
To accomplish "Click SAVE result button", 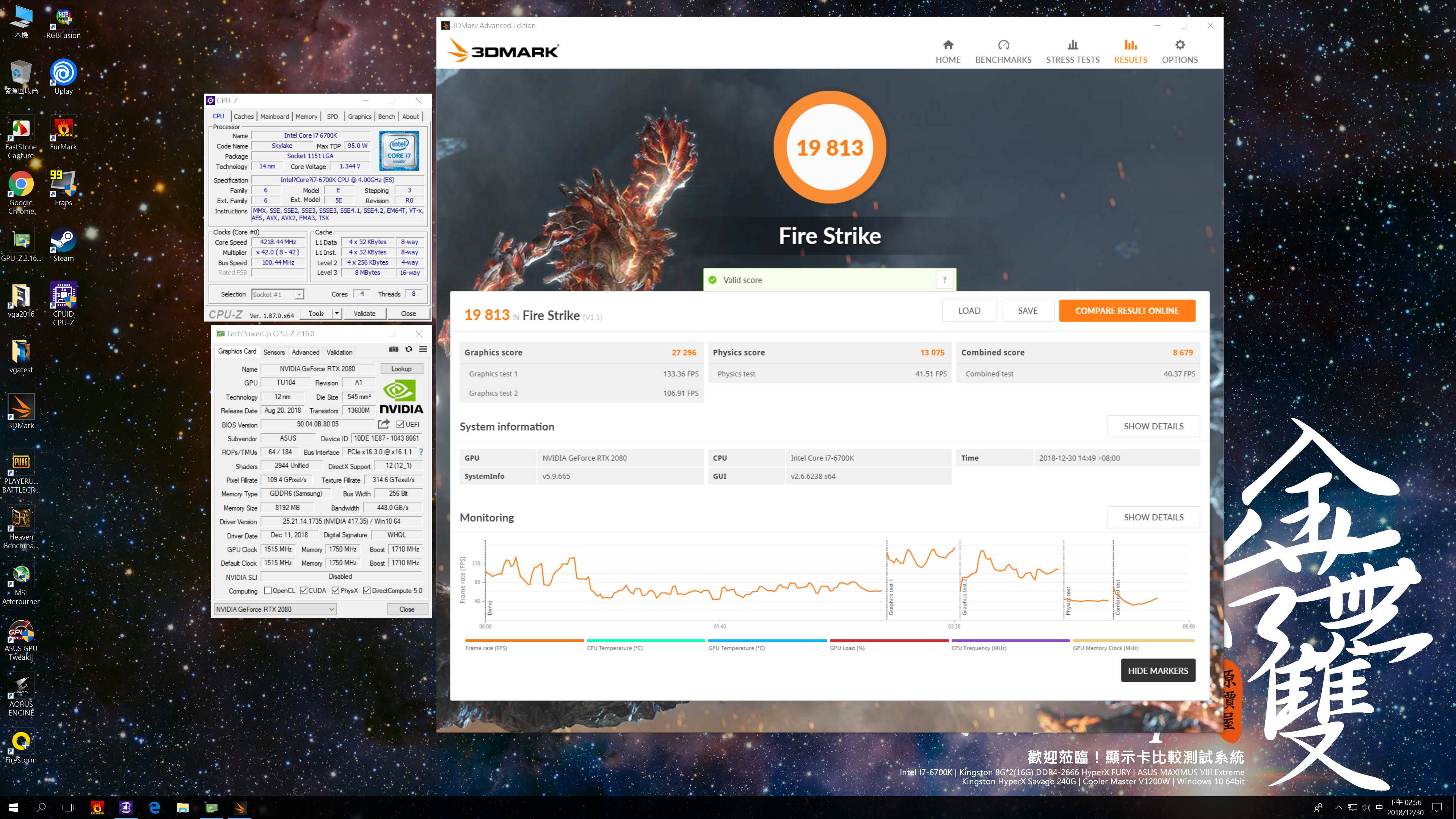I will click(1028, 311).
